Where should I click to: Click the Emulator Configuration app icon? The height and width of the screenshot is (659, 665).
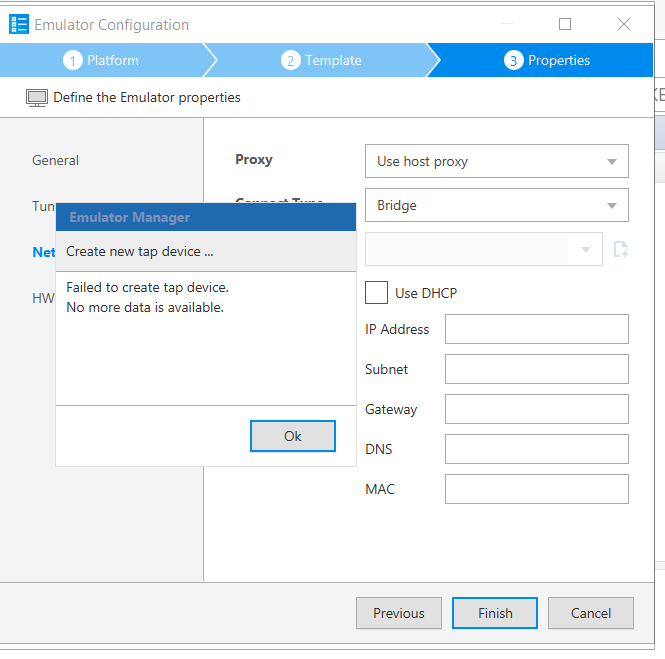point(19,24)
